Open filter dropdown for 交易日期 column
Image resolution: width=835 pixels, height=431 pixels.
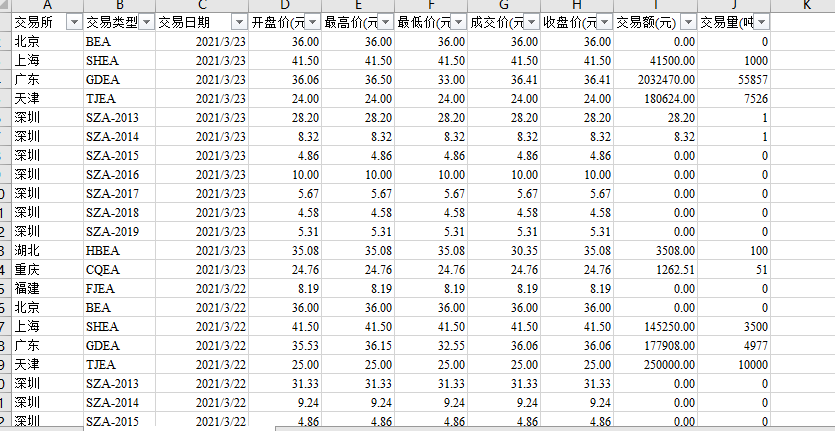tap(240, 22)
